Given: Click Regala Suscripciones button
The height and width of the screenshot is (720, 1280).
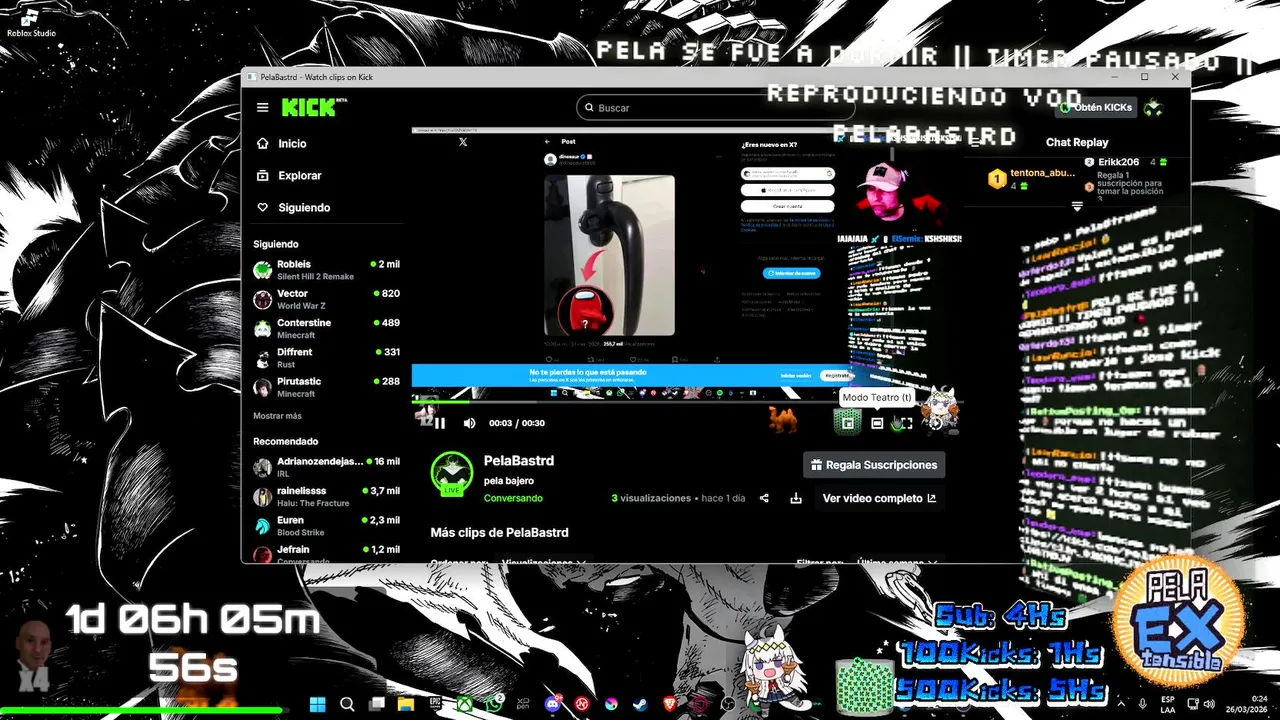Looking at the screenshot, I should point(874,465).
